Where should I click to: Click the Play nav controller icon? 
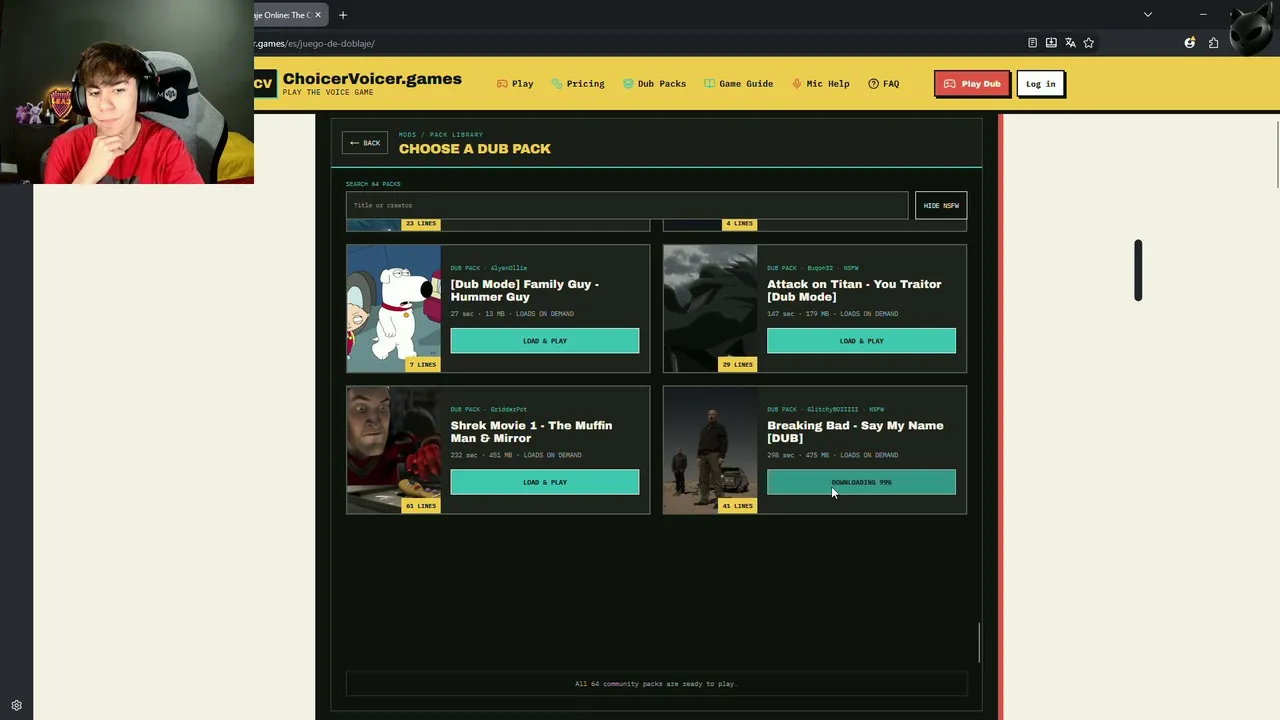502,84
